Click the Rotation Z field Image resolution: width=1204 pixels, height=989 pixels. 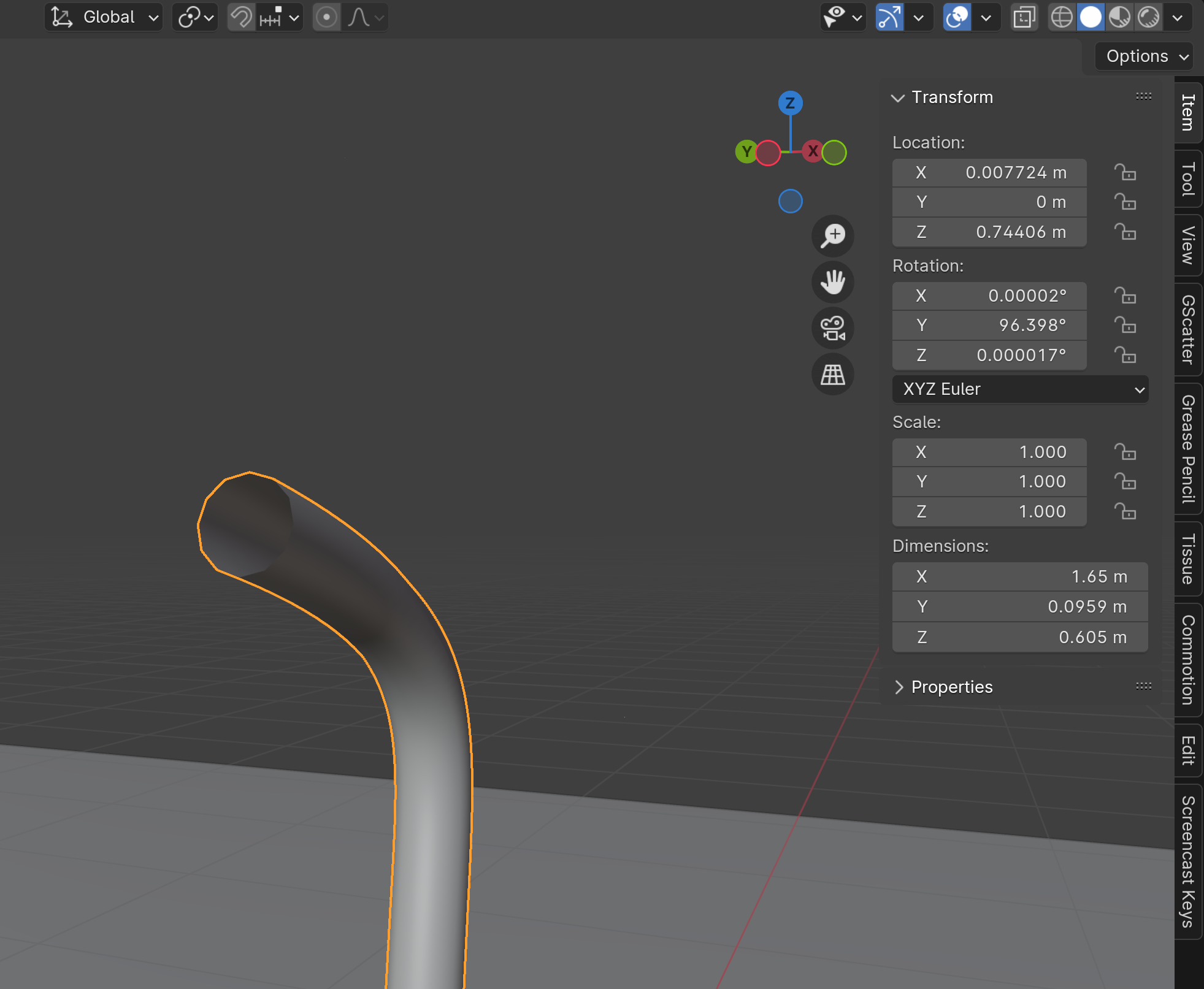tap(989, 356)
